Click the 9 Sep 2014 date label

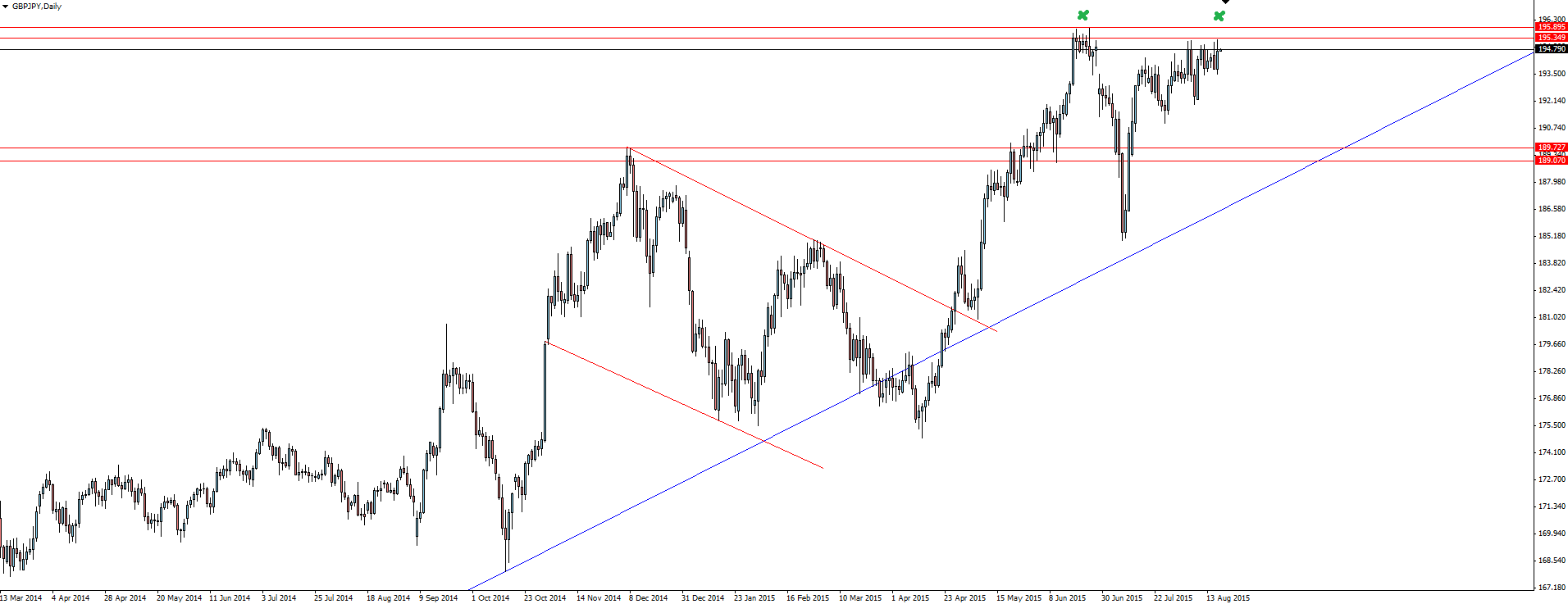tap(439, 598)
